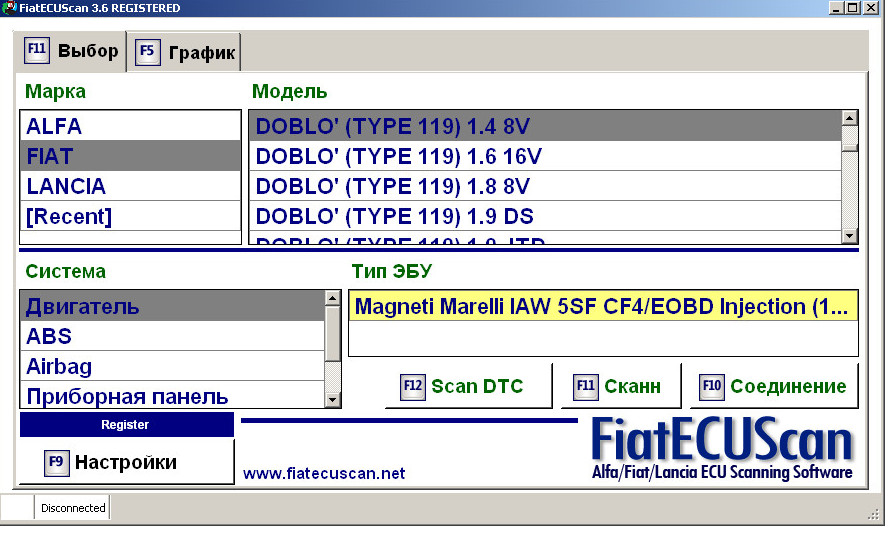The height and width of the screenshot is (534, 893).
Task: Click the F5 key icon on График tab
Action: tap(148, 52)
